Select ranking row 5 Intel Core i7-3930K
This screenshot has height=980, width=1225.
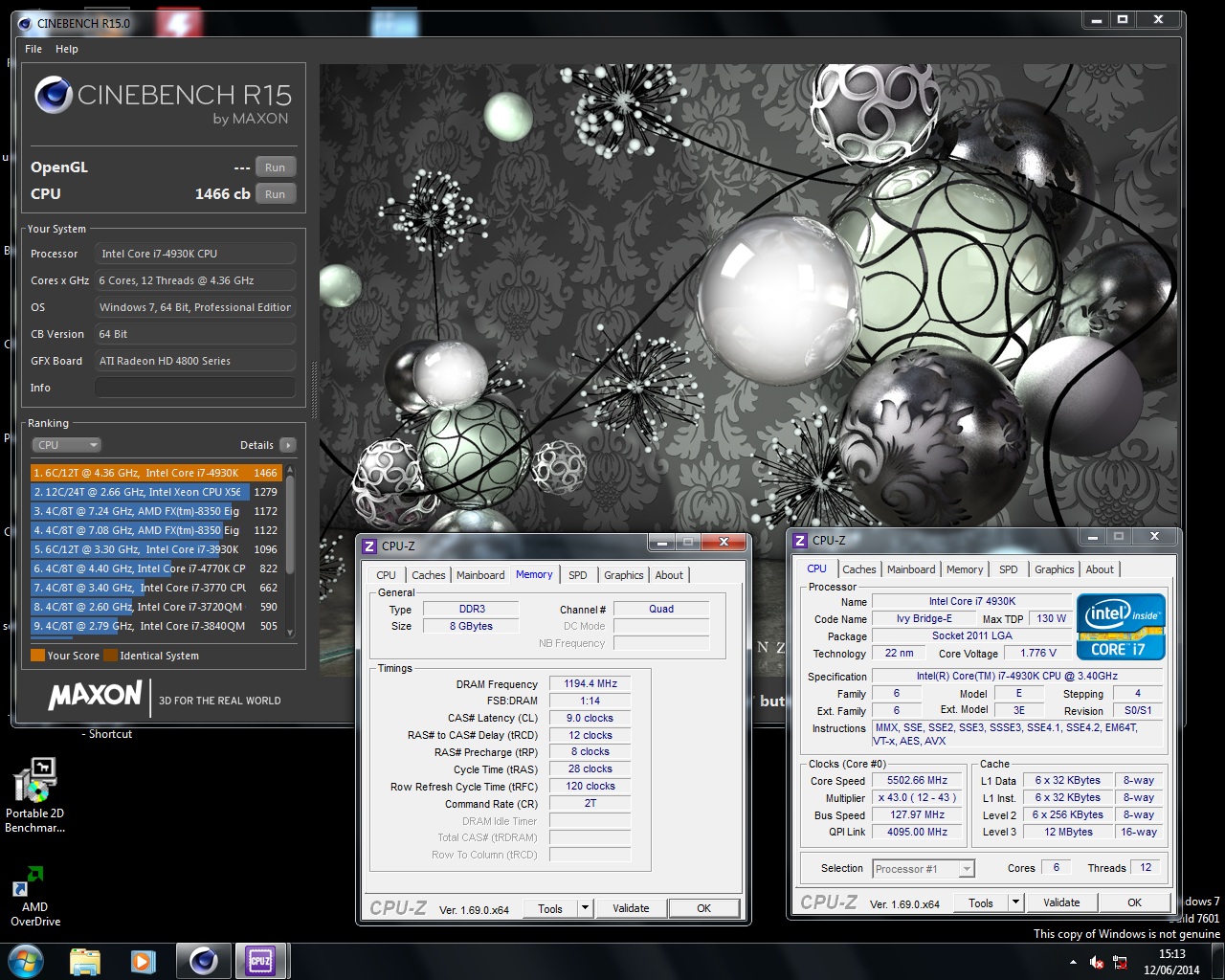[156, 549]
